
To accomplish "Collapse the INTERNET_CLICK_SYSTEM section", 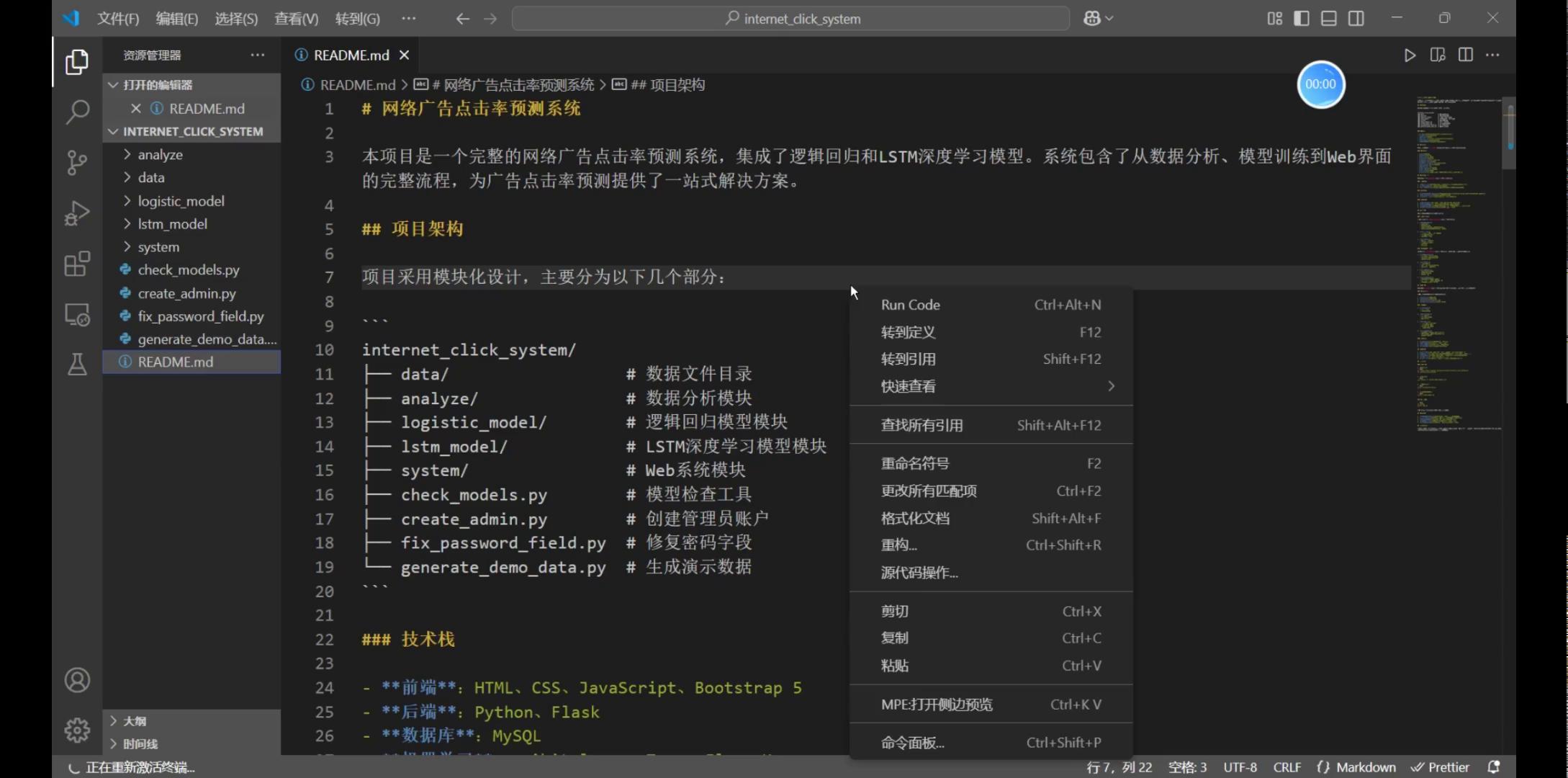I will coord(192,132).
